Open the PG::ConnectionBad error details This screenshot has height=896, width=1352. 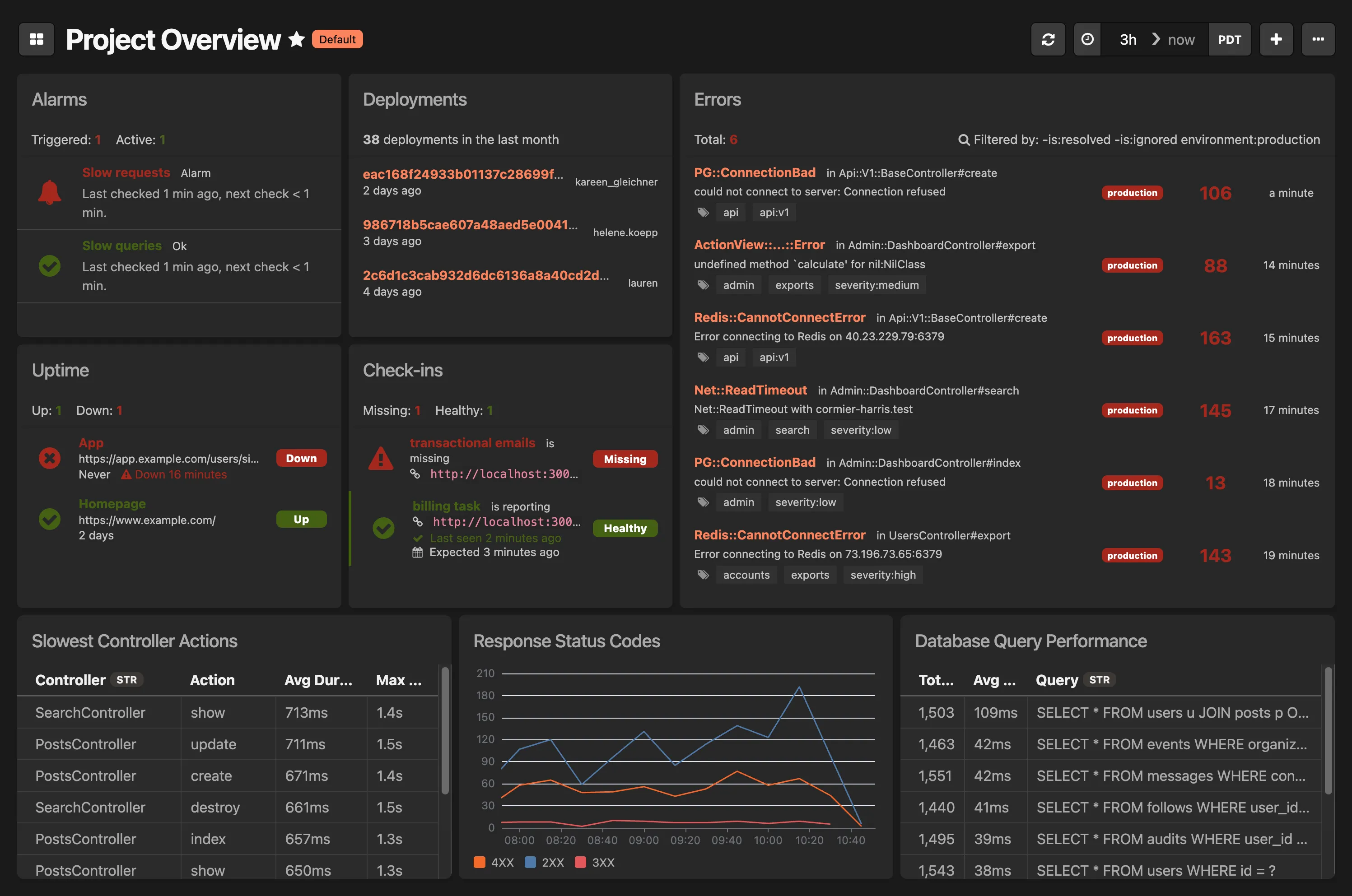click(x=755, y=172)
